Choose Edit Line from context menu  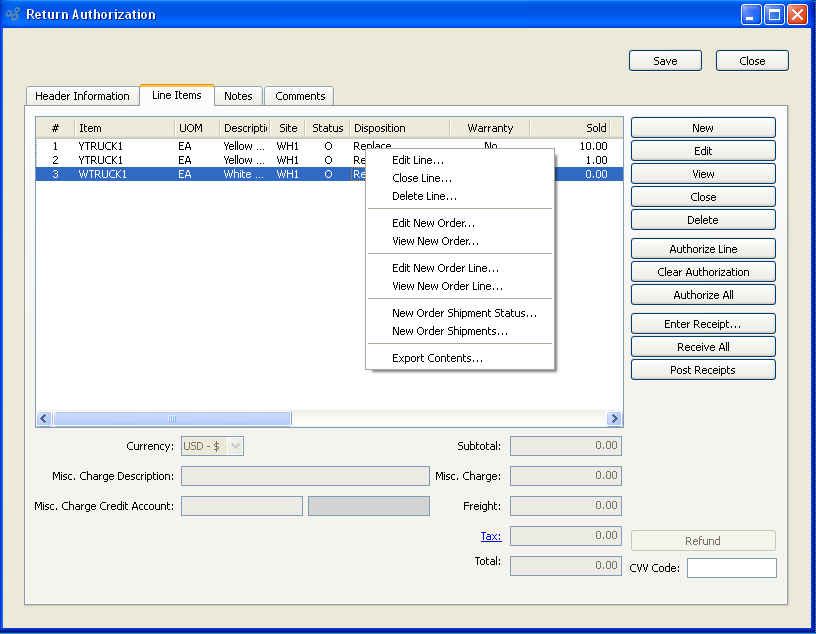tap(417, 160)
